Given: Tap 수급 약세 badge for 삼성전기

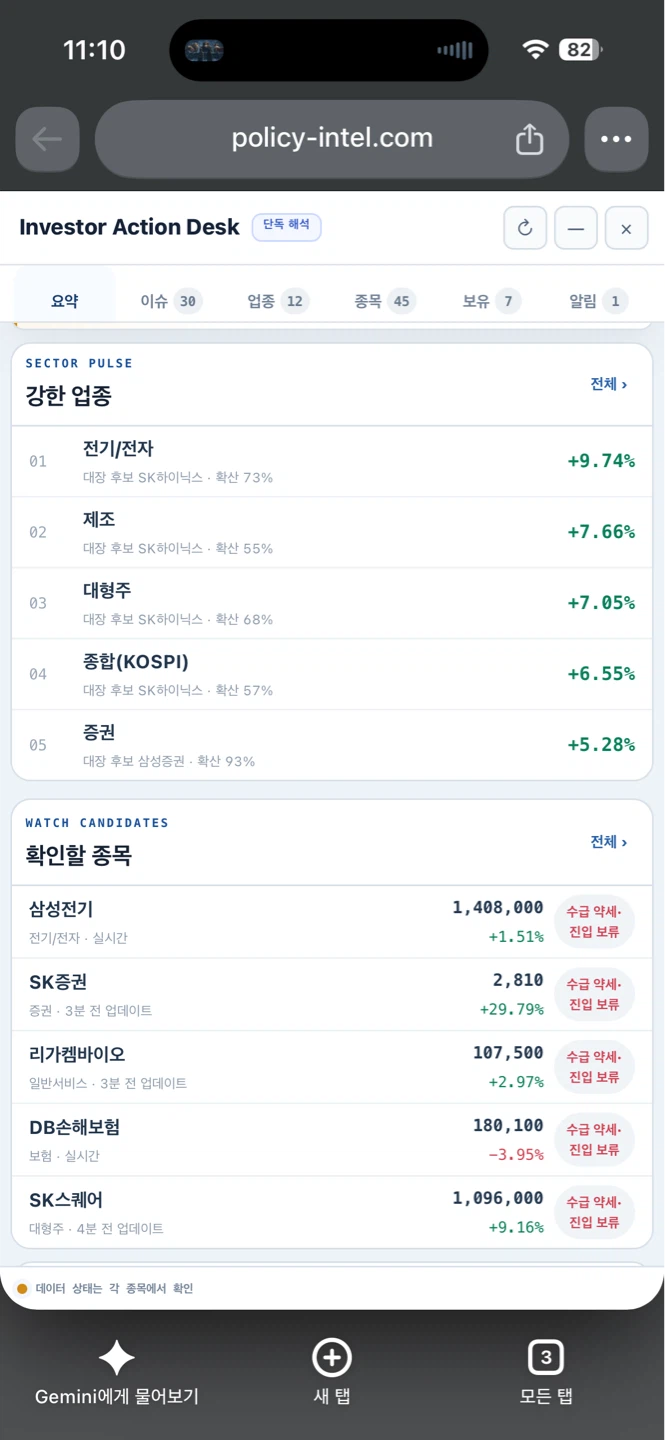Looking at the screenshot, I should pos(594,922).
